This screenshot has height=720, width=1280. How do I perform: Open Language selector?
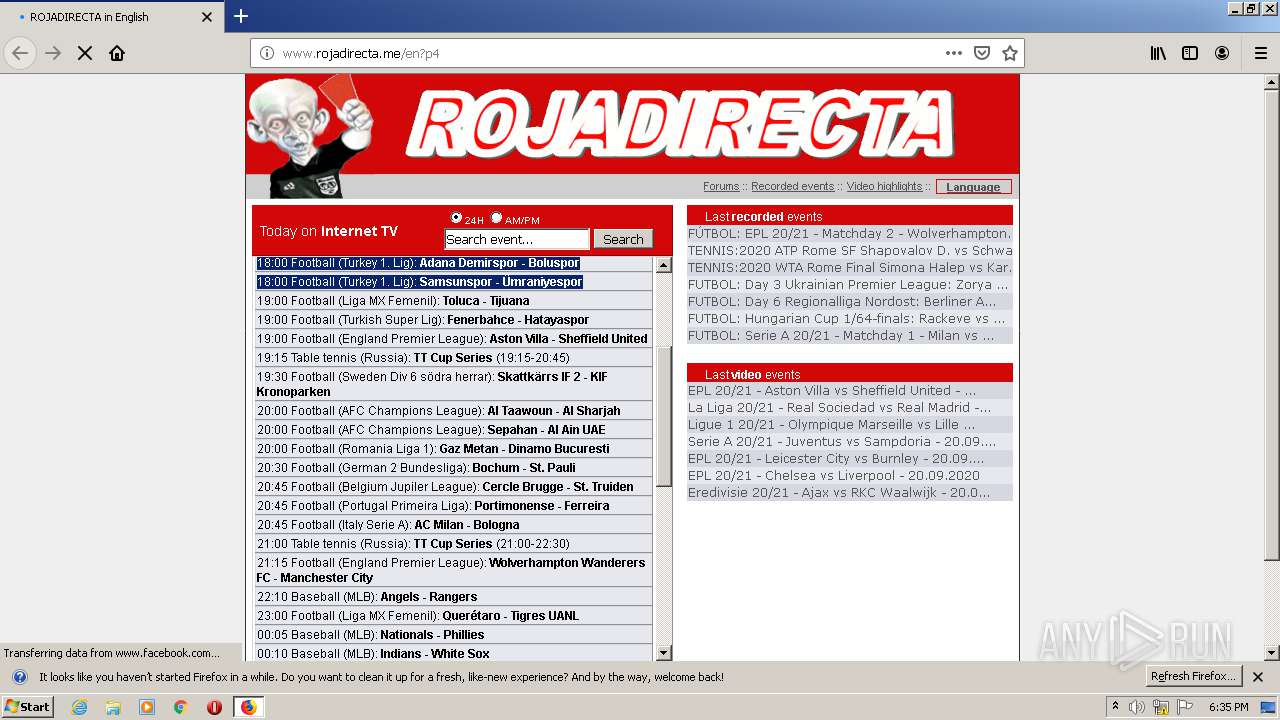pyautogui.click(x=974, y=187)
